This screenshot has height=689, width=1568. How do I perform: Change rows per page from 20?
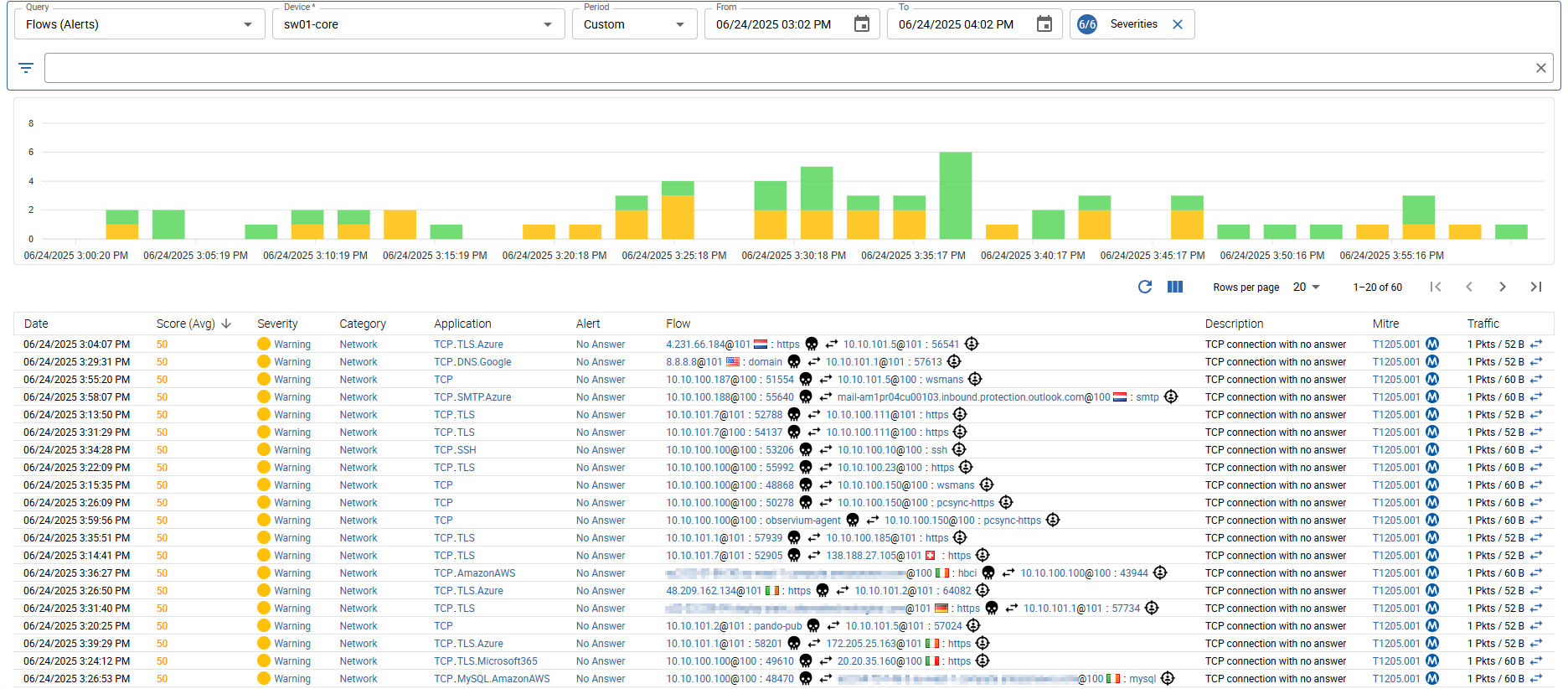1306,287
